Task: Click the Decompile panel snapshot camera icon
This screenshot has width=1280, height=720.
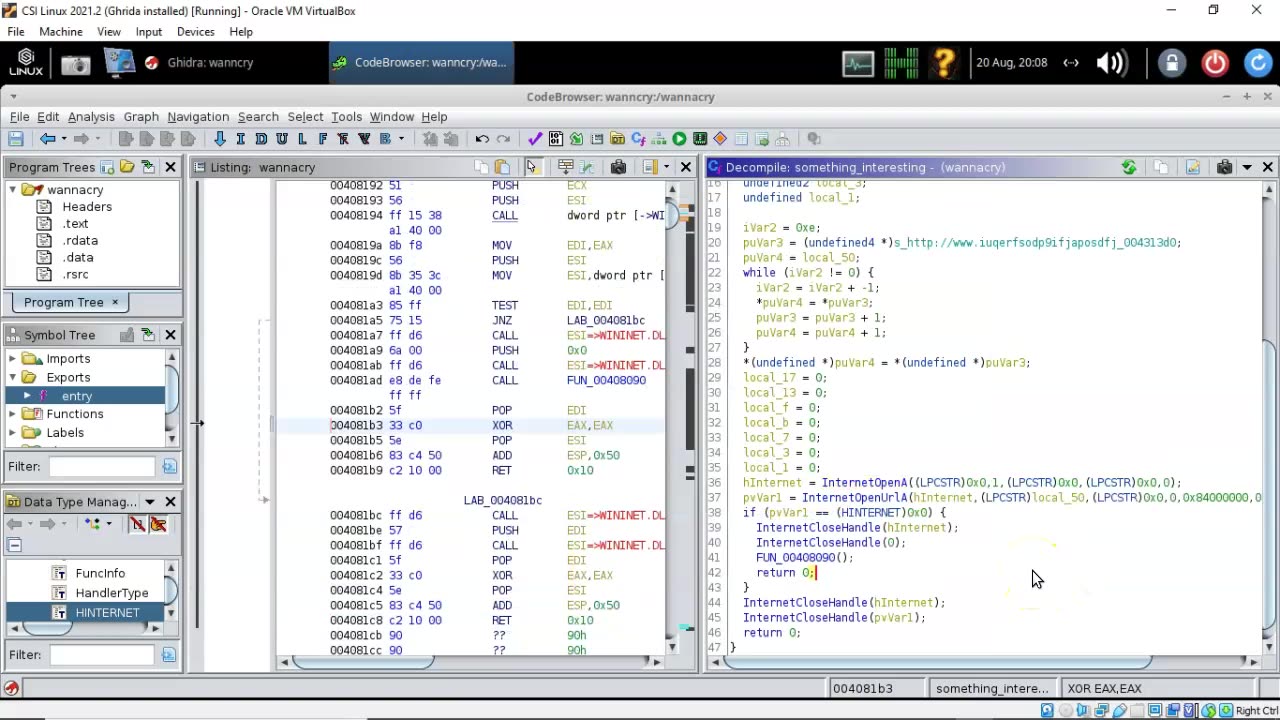Action: pyautogui.click(x=1224, y=167)
